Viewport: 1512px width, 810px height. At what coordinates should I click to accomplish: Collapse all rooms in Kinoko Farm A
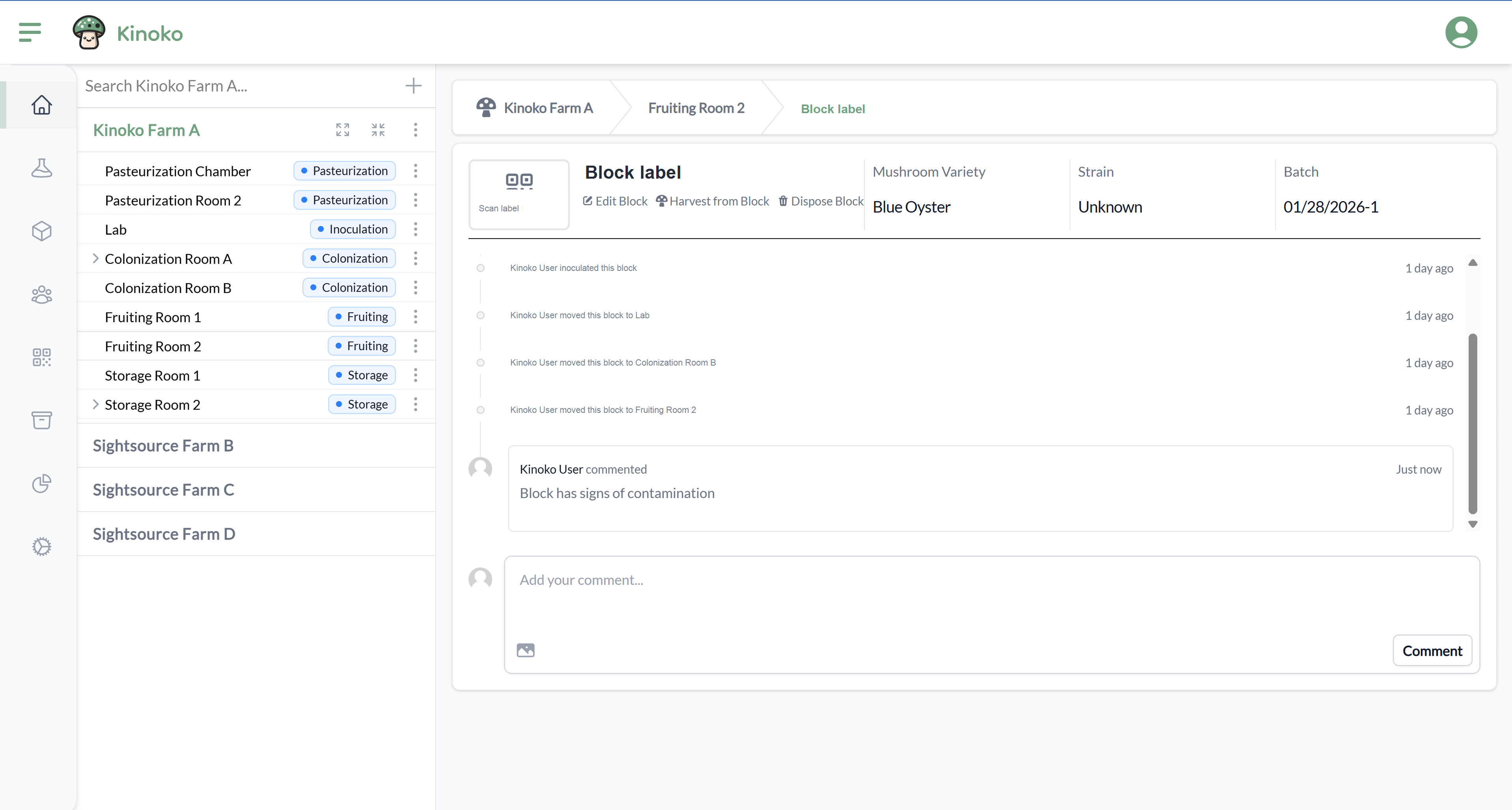pos(378,130)
